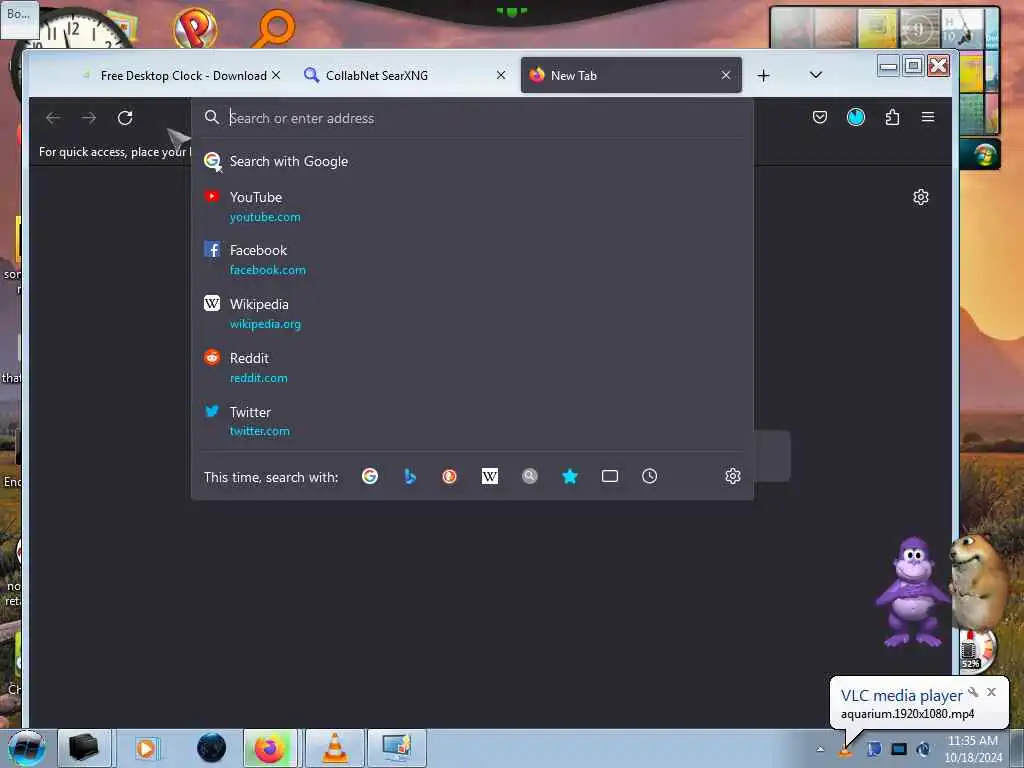Close the VLC media player notification
The image size is (1024, 768).
tap(991, 692)
